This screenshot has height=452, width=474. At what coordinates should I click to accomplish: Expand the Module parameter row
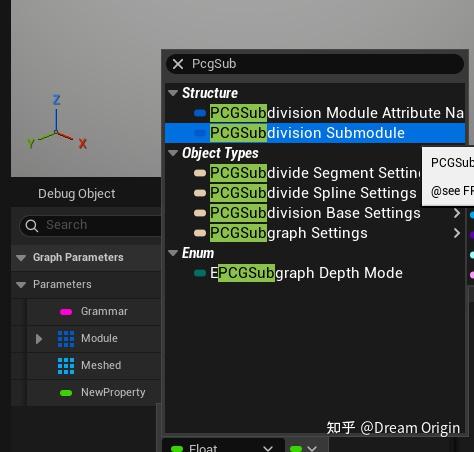click(39, 339)
